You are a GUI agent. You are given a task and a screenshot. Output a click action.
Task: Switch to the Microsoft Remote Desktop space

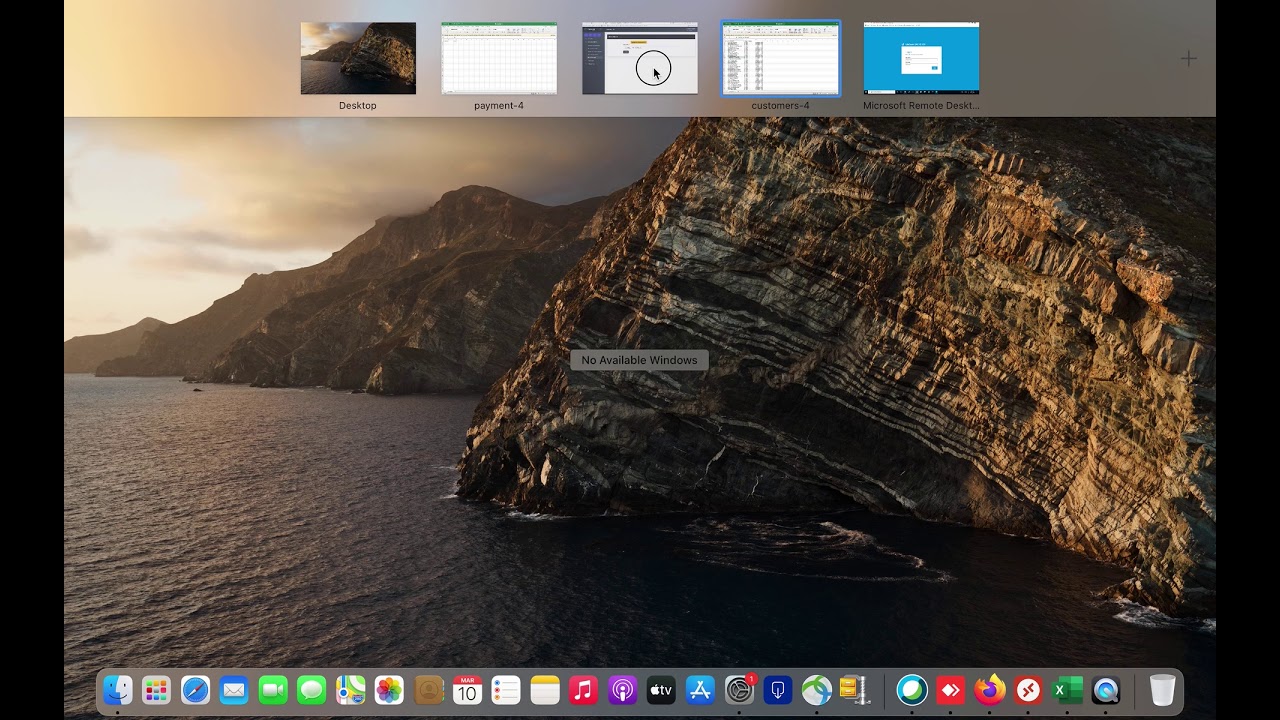click(x=921, y=58)
